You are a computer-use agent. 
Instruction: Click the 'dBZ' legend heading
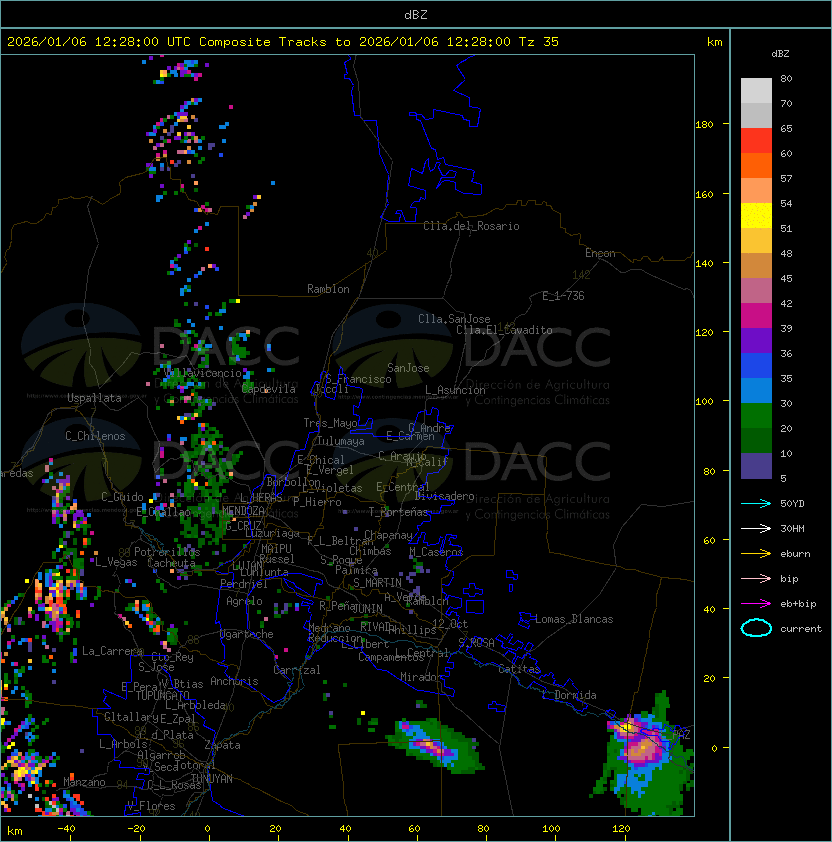(x=780, y=54)
